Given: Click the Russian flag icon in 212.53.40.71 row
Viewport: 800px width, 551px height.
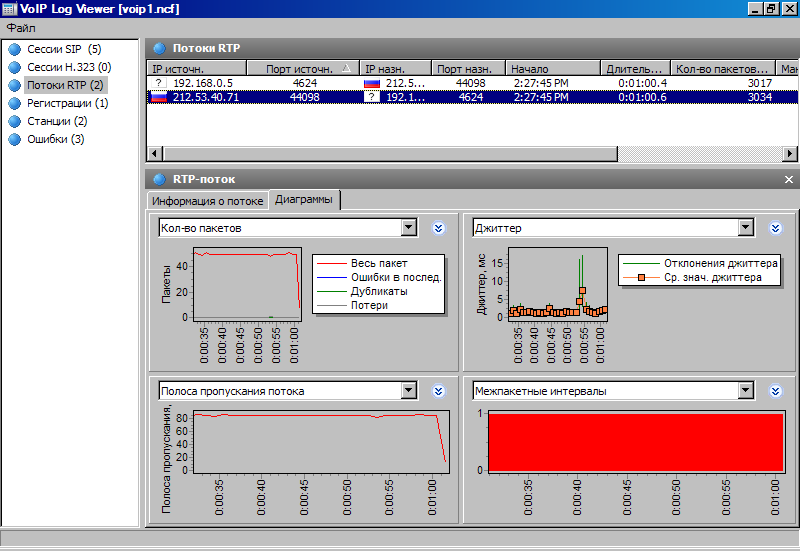Looking at the screenshot, I should (x=159, y=97).
